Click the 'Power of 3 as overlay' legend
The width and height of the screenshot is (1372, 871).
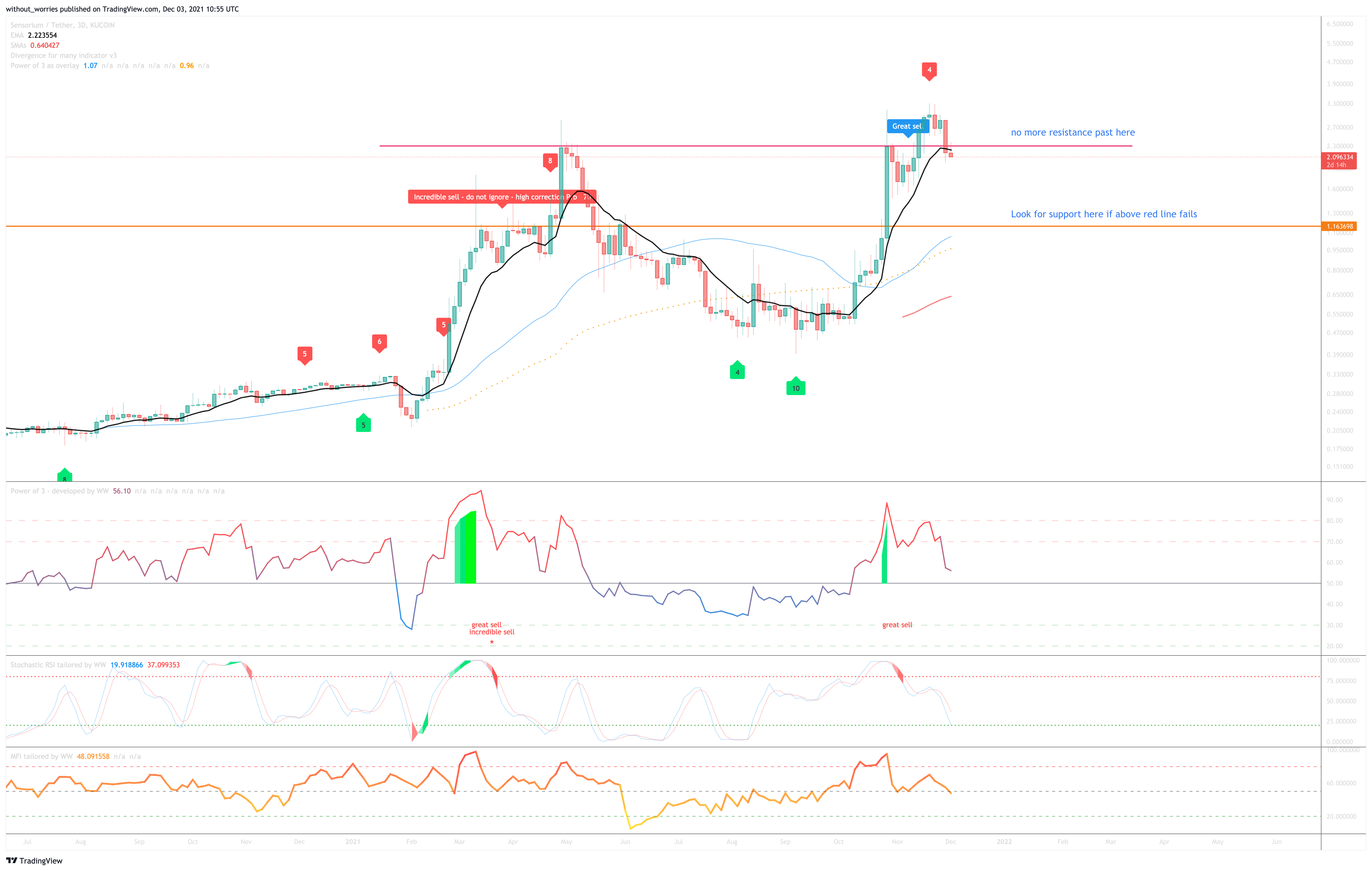pos(45,66)
